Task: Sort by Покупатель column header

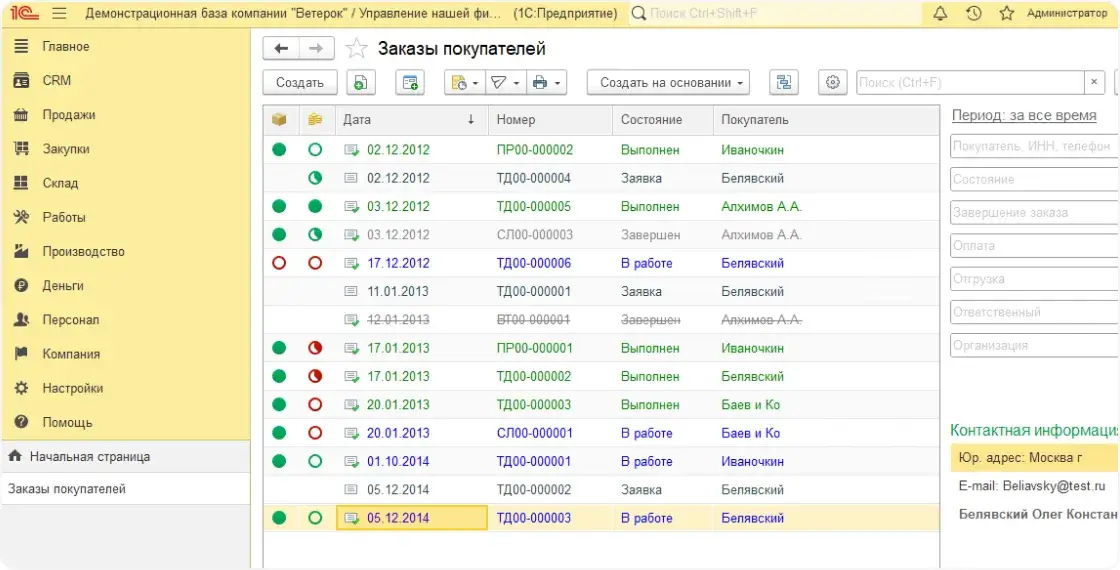Action: click(x=826, y=120)
